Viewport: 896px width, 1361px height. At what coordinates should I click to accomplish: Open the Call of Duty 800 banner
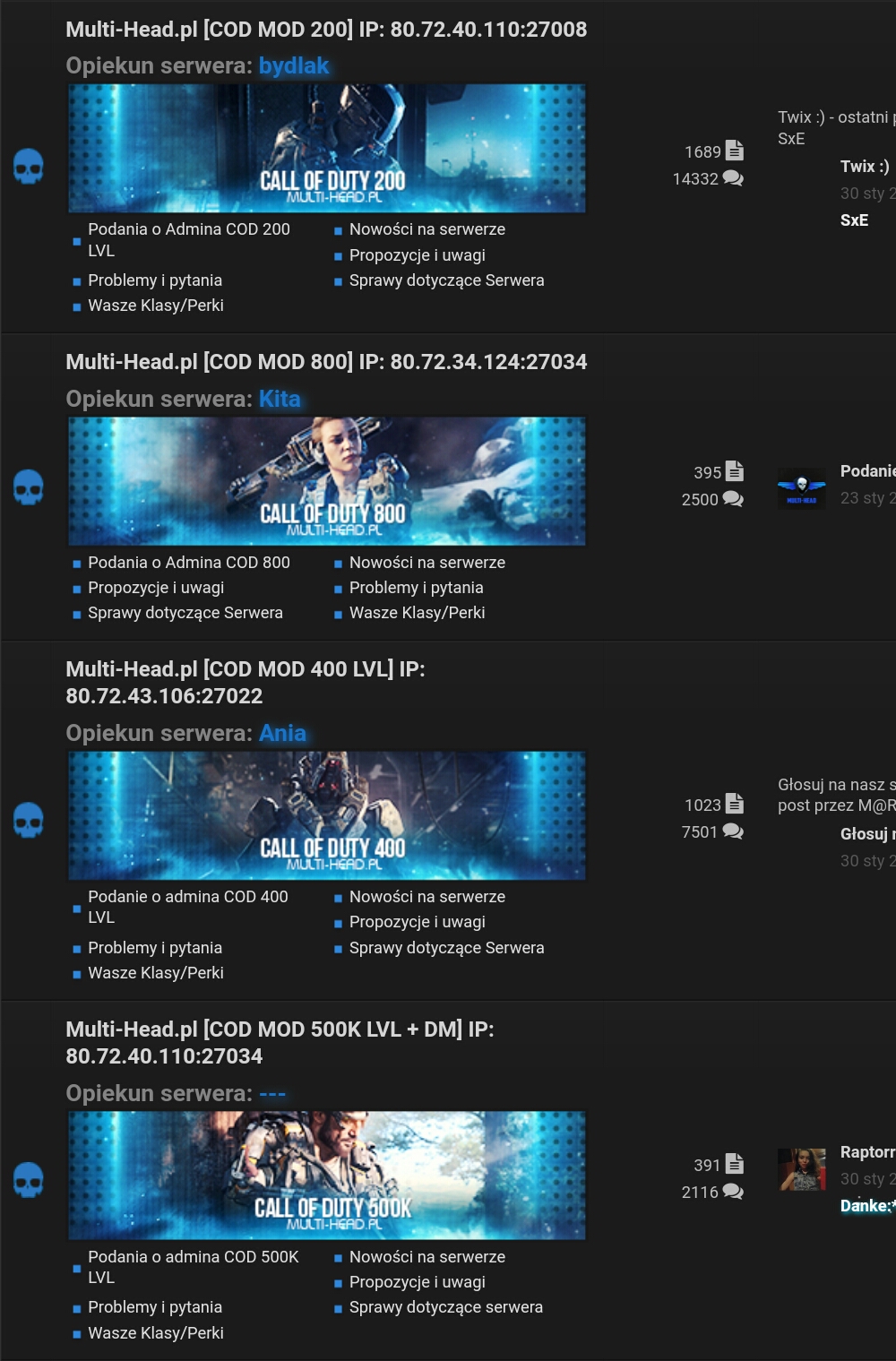327,481
